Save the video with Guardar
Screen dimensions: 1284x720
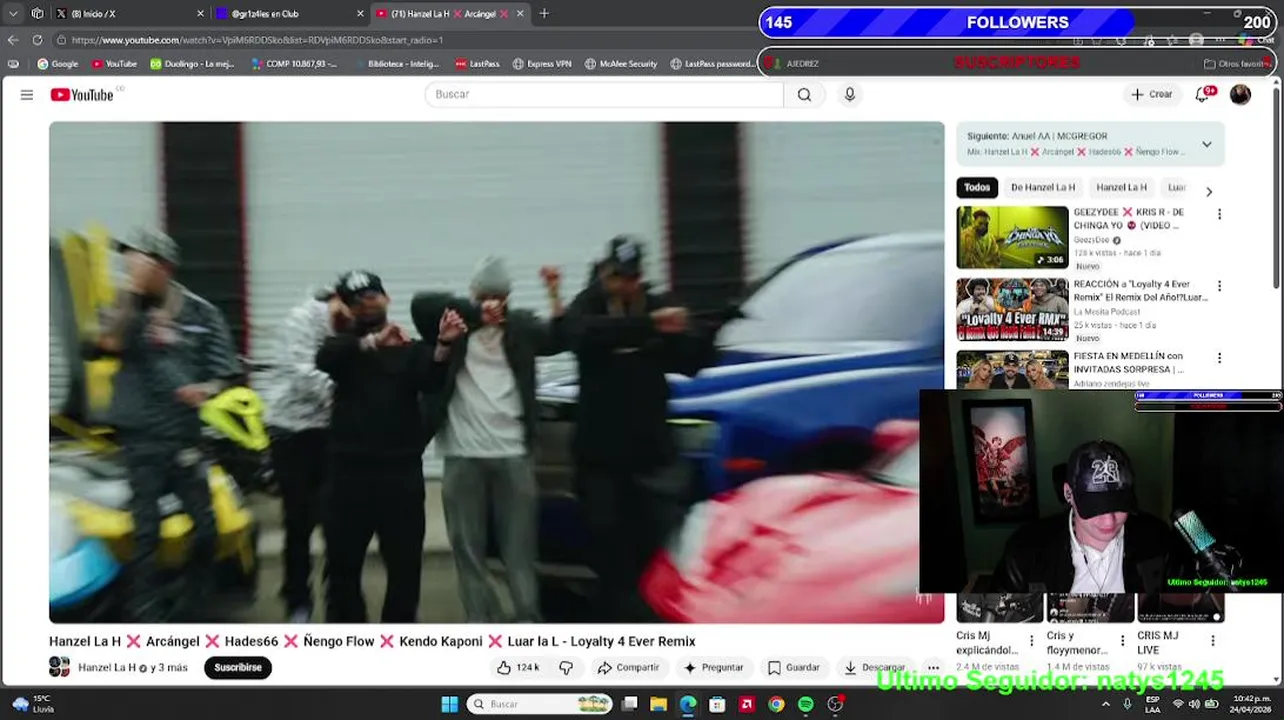click(x=794, y=667)
